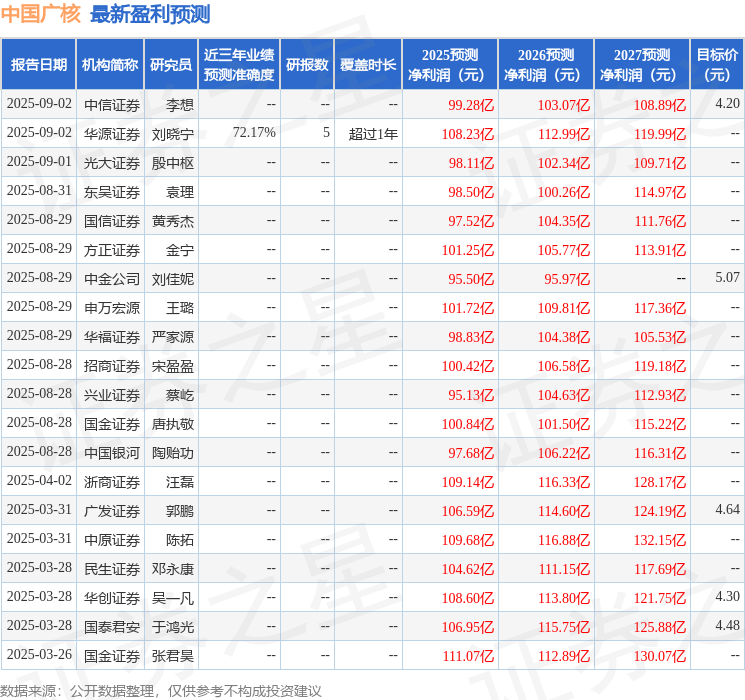Viewport: 745px width, 700px height.
Task: Select the 2025预测净利润 column header
Action: click(450, 65)
